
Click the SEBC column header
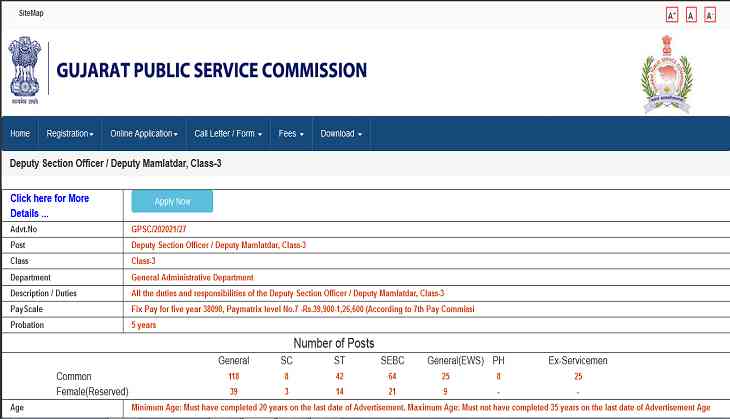coord(392,360)
